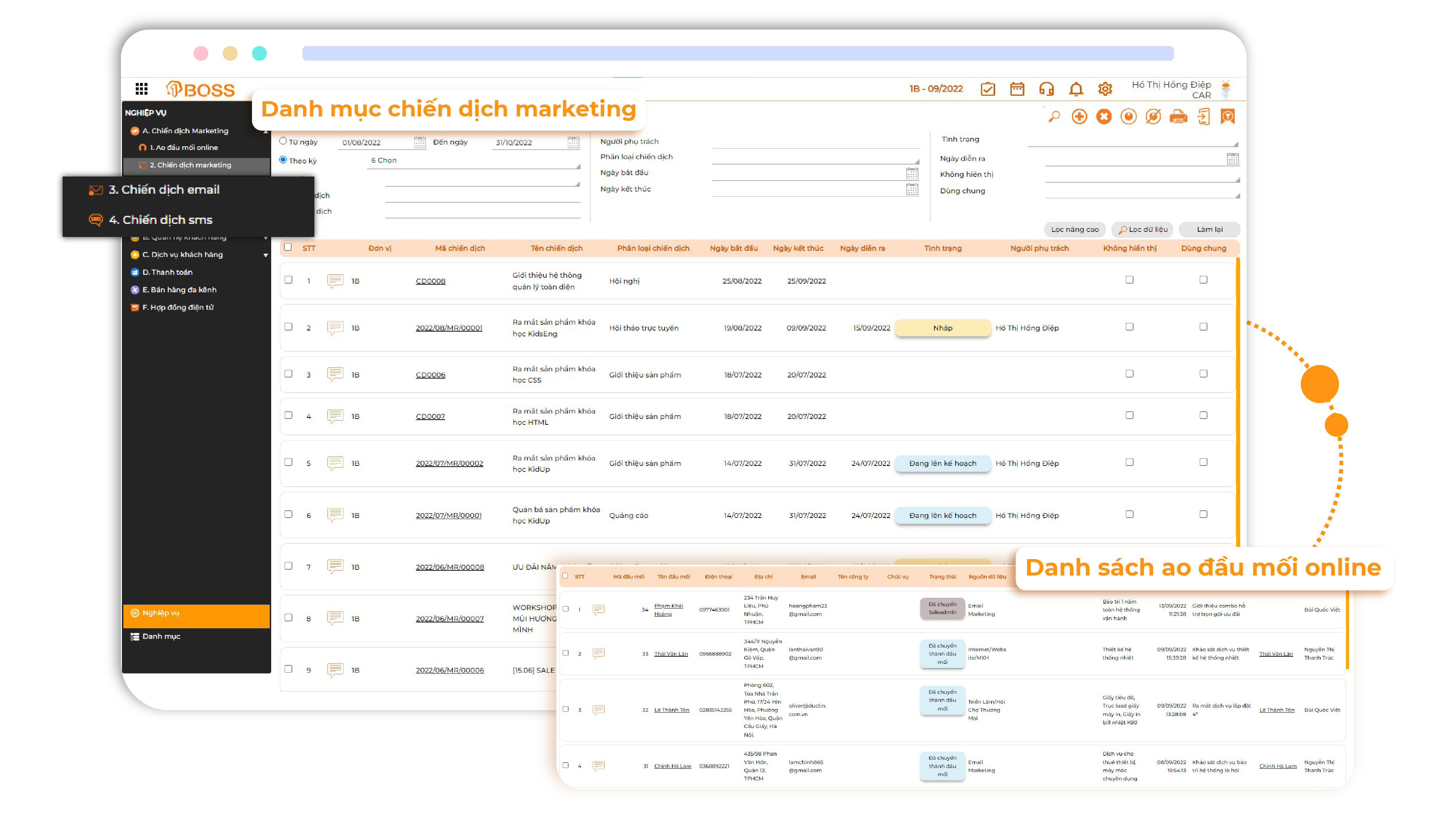Click the Nháp yellow status badge
This screenshot has width=1456, height=819.
pyautogui.click(x=942, y=328)
